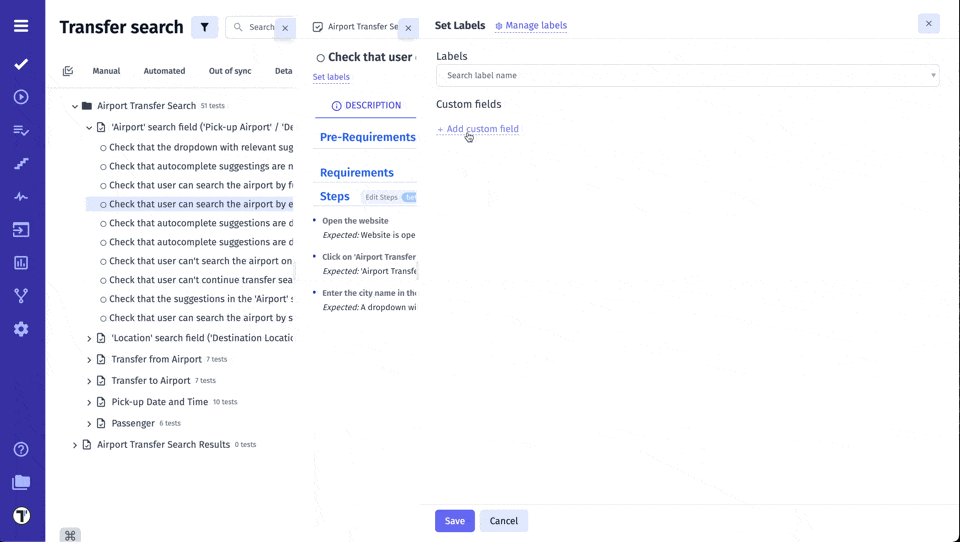Open the Labels search dropdown
The height and width of the screenshot is (542, 960).
click(x=687, y=76)
